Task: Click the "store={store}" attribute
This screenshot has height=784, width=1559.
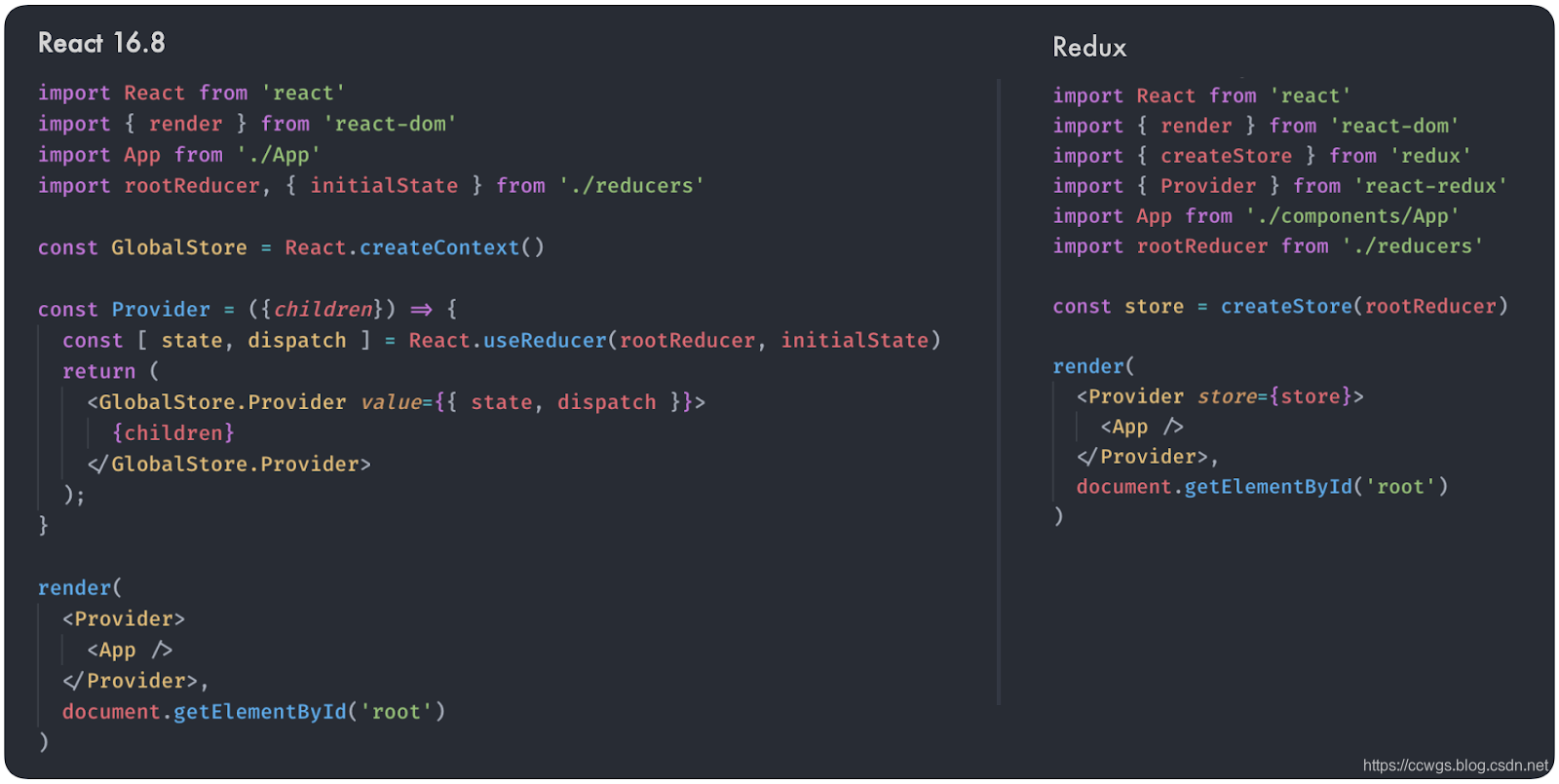Action: click(1274, 396)
